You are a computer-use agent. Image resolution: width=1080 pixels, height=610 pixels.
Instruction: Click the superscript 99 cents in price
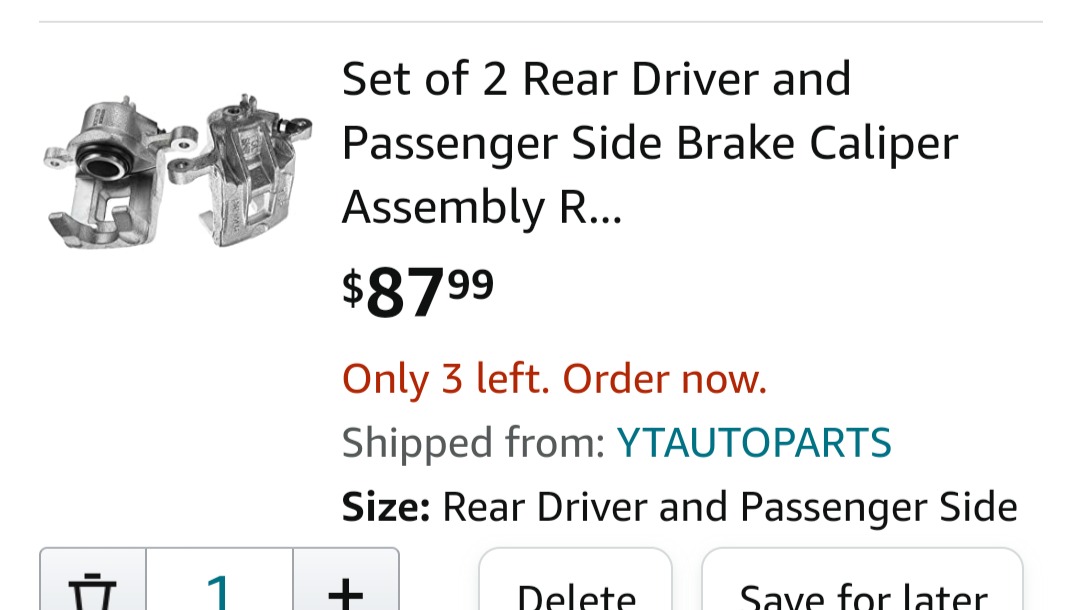click(470, 283)
